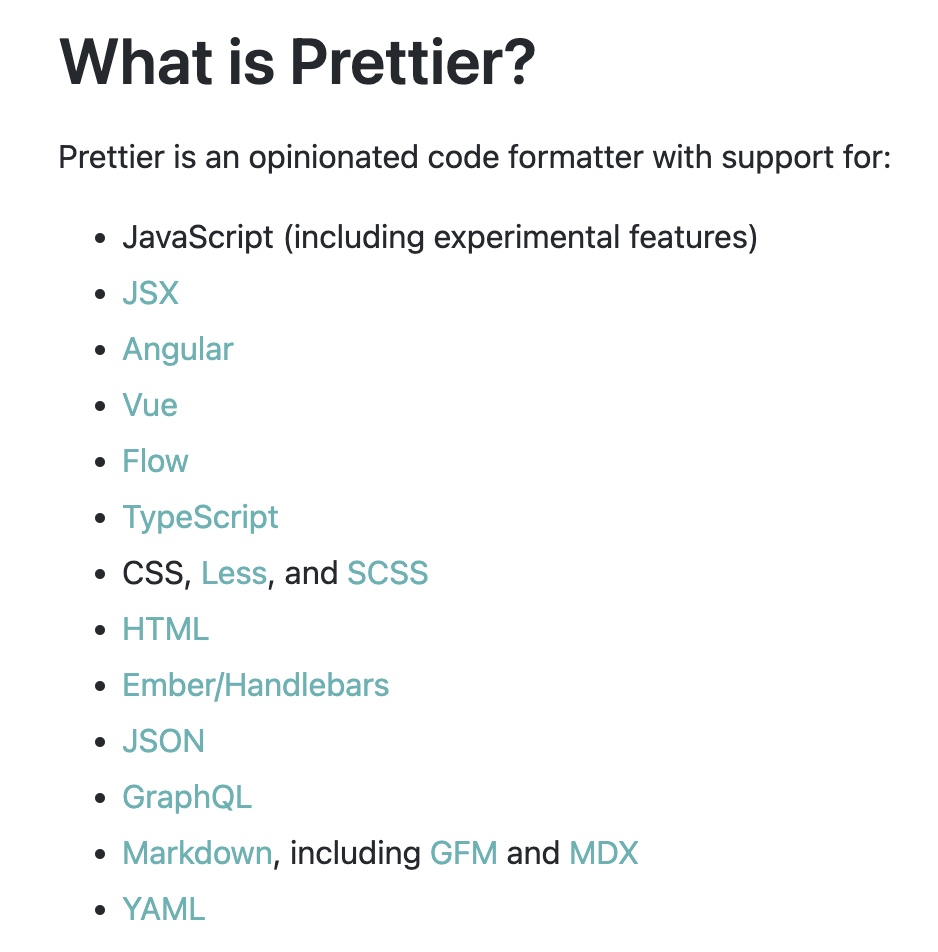This screenshot has height=952, width=938.
Task: Open the Ember/Handlebars link
Action: click(x=256, y=685)
